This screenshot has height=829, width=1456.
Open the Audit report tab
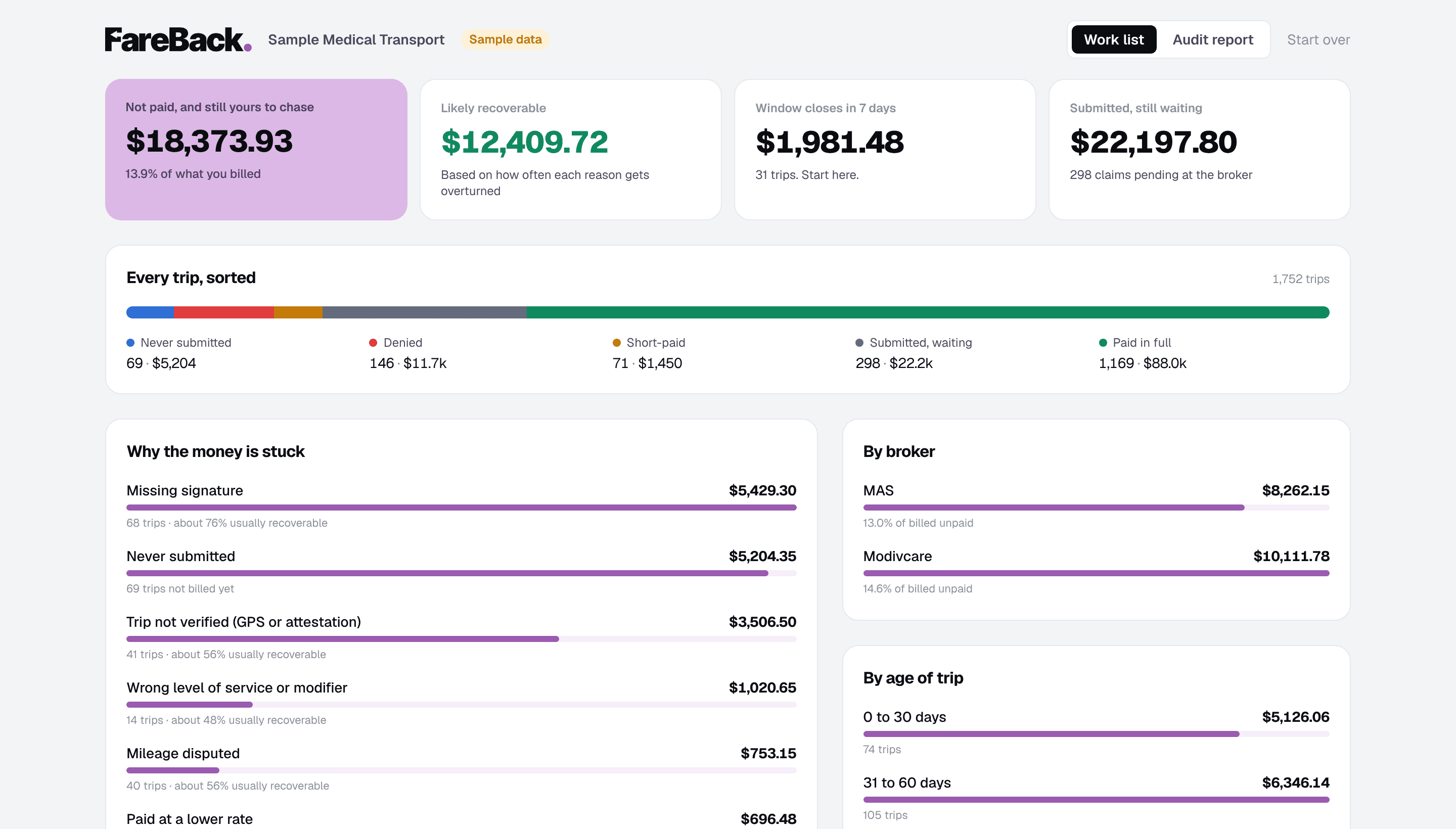click(x=1212, y=39)
